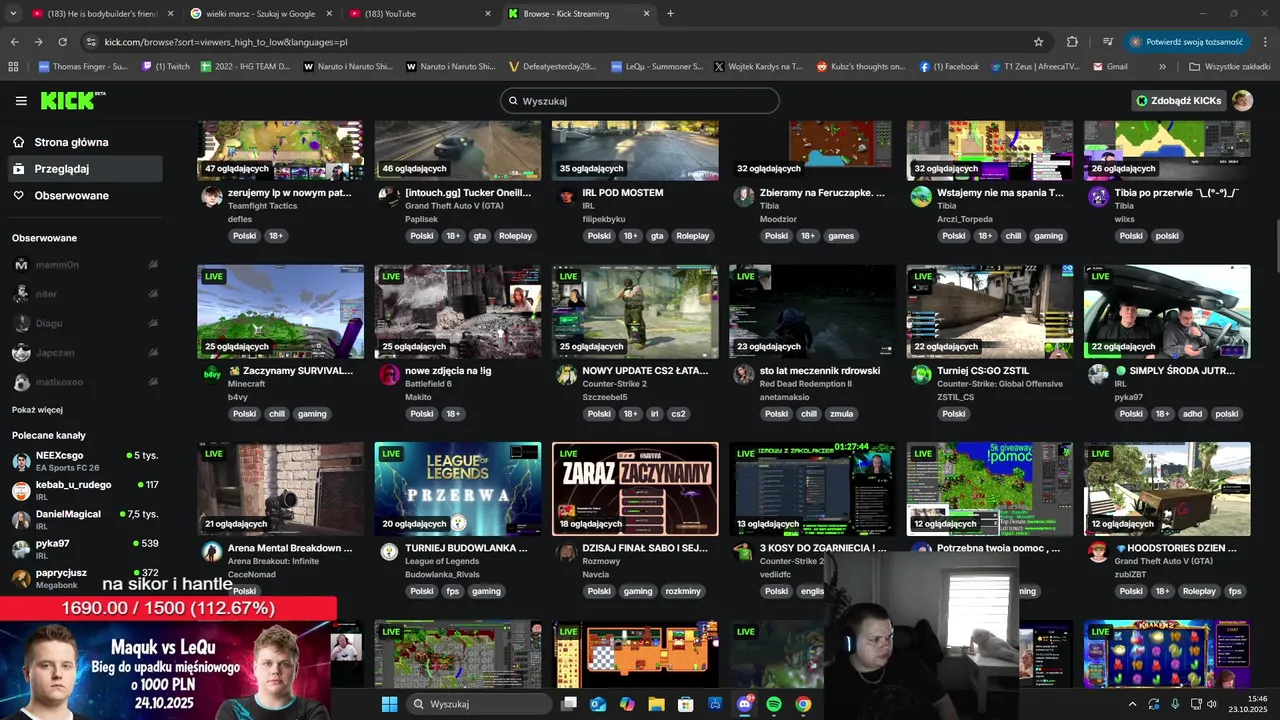View site information icon in address bar
This screenshot has height=720, width=1280.
(91, 42)
